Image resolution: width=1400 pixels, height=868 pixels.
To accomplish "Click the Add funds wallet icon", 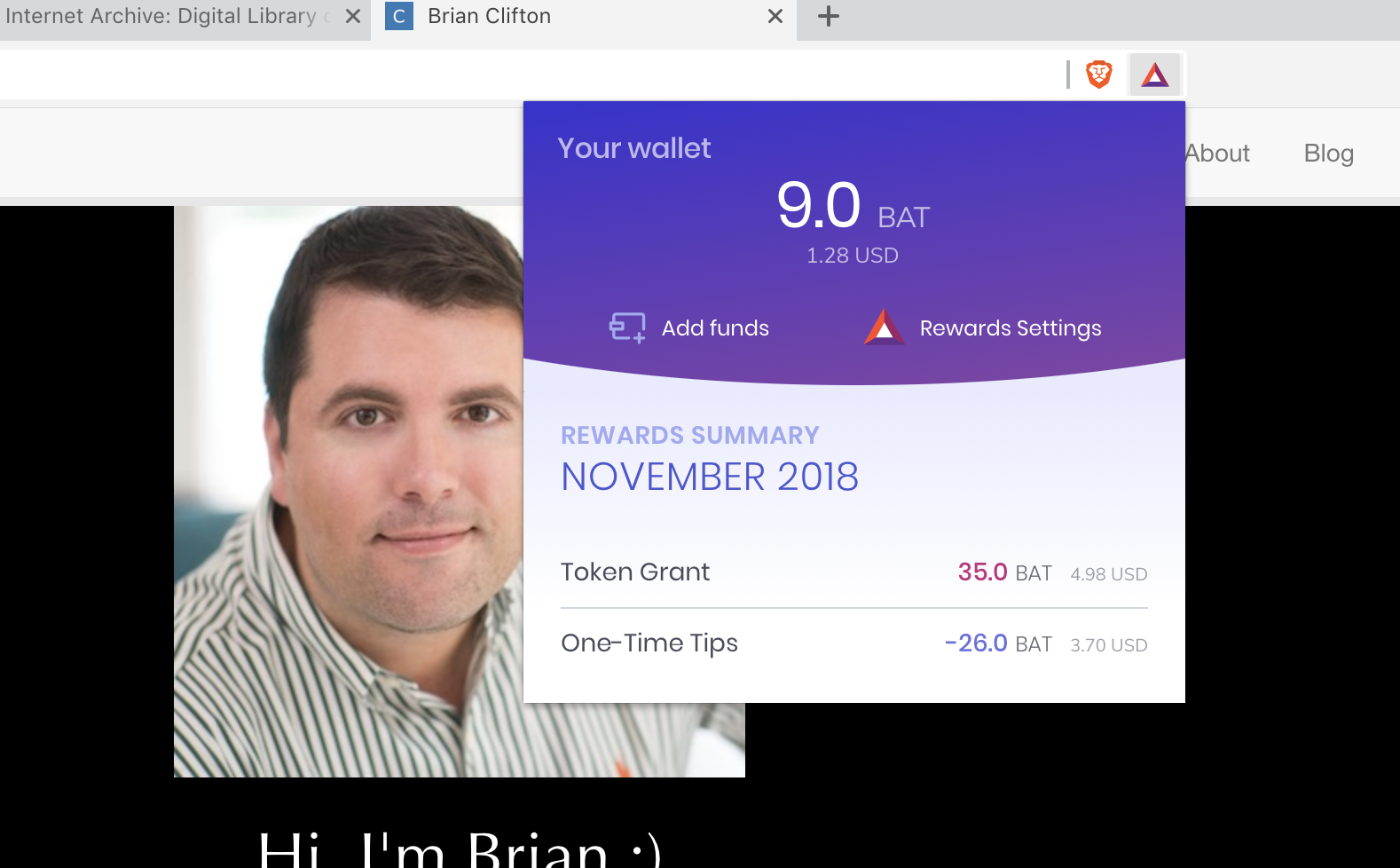I will click(x=627, y=327).
